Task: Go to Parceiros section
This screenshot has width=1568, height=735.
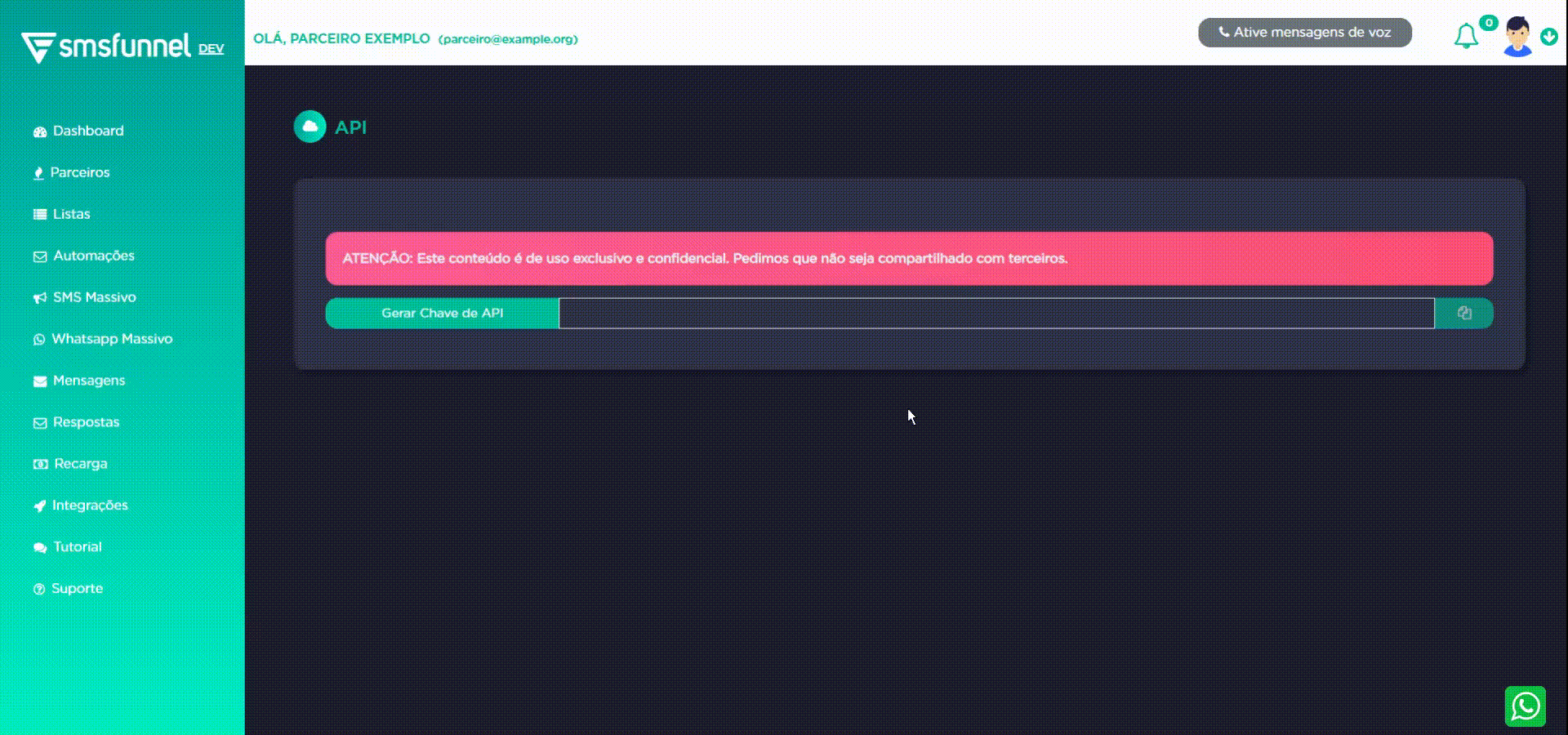Action: [80, 172]
